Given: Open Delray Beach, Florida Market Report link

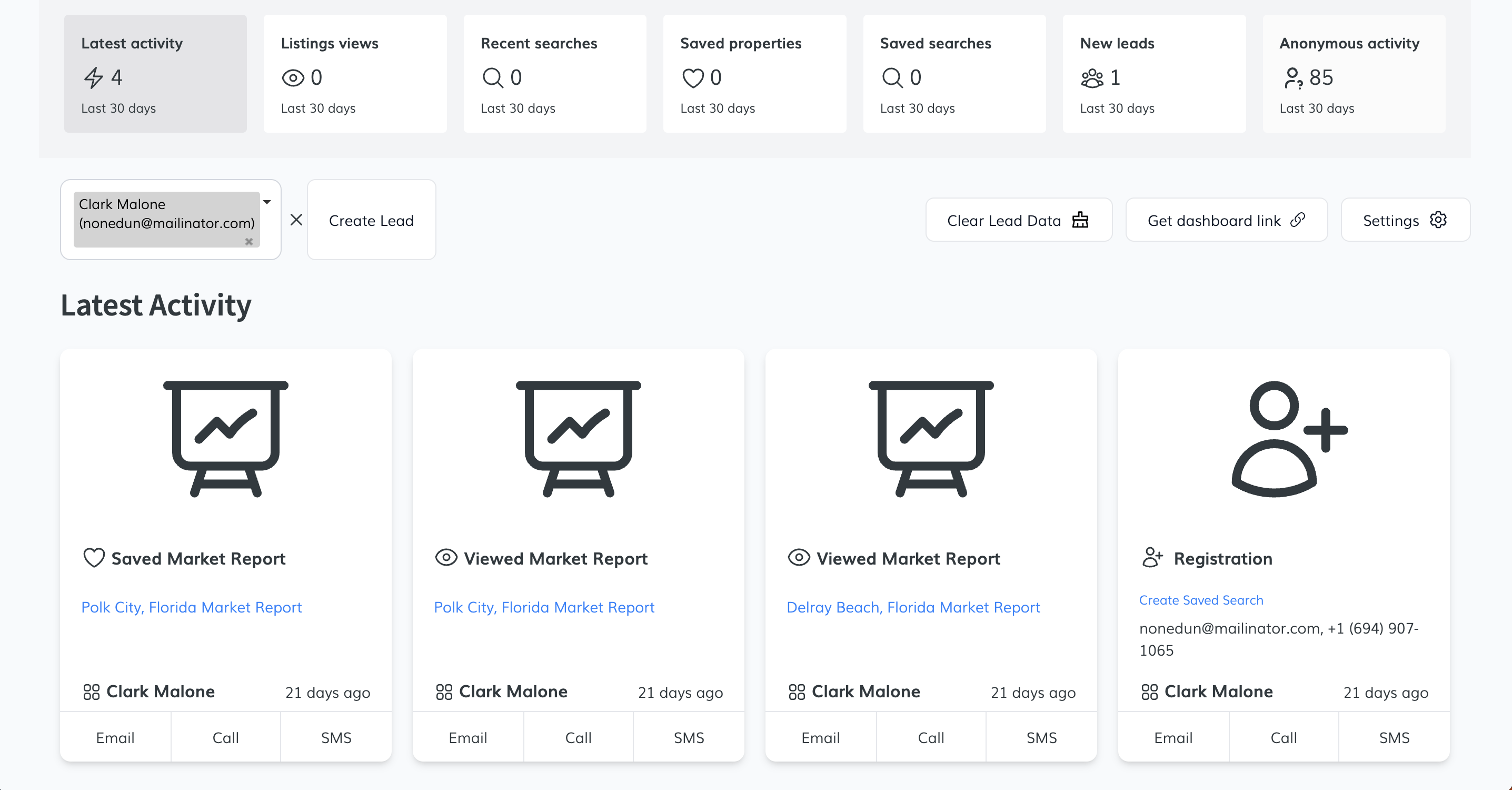Looking at the screenshot, I should 913,607.
